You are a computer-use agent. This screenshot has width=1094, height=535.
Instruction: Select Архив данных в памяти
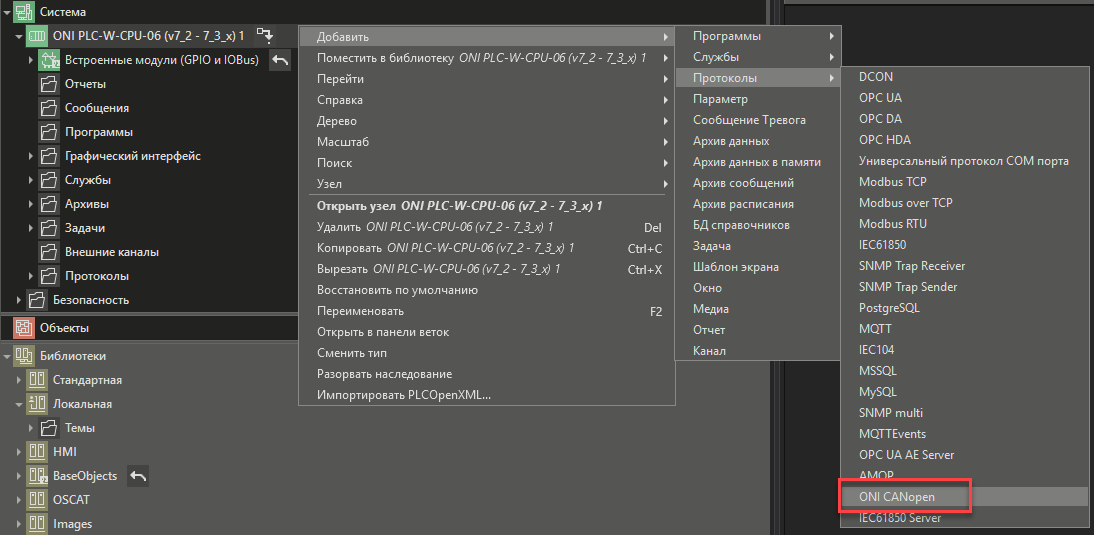pos(758,162)
